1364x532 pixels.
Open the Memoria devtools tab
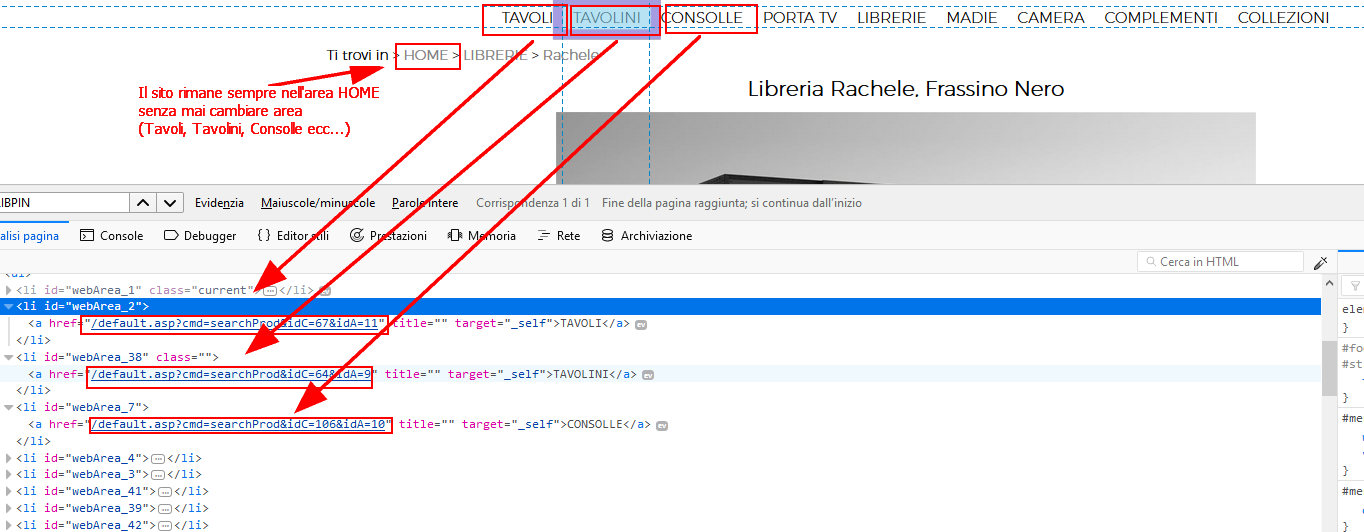point(482,236)
